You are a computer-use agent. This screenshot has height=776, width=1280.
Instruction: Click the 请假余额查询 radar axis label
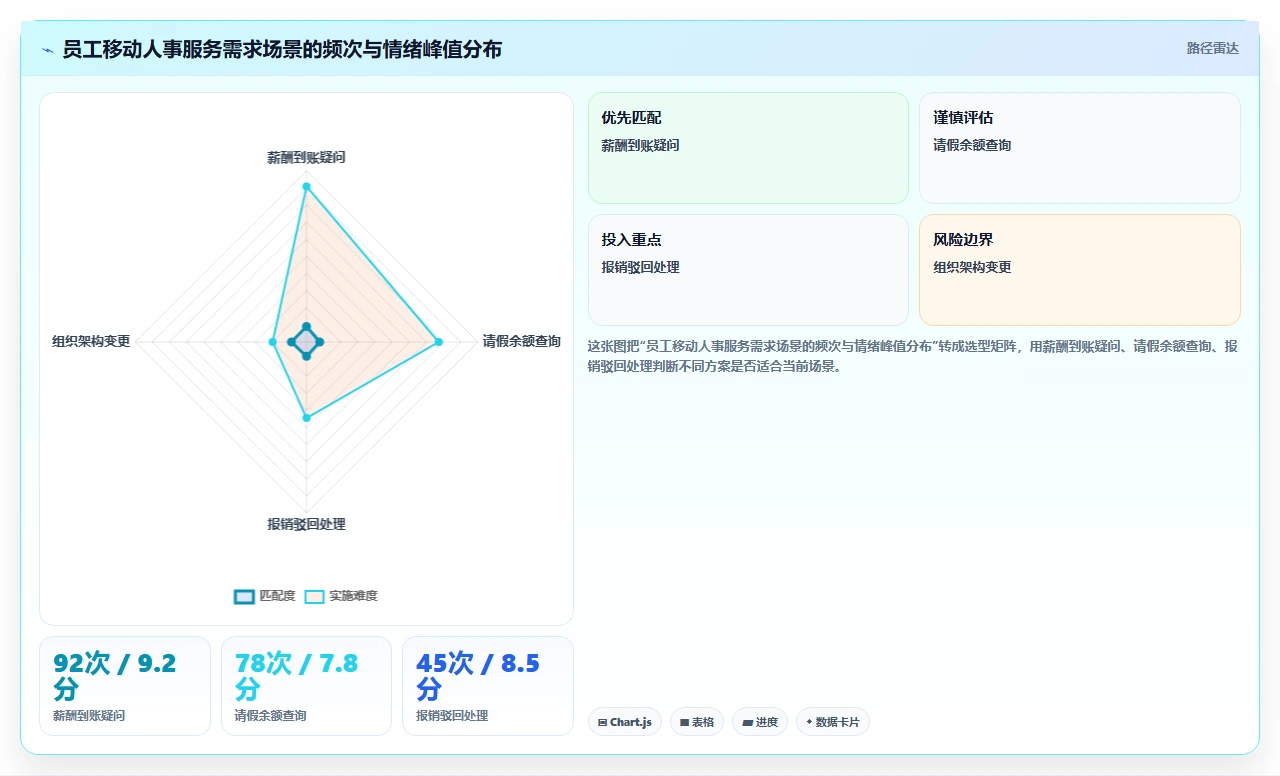522,341
